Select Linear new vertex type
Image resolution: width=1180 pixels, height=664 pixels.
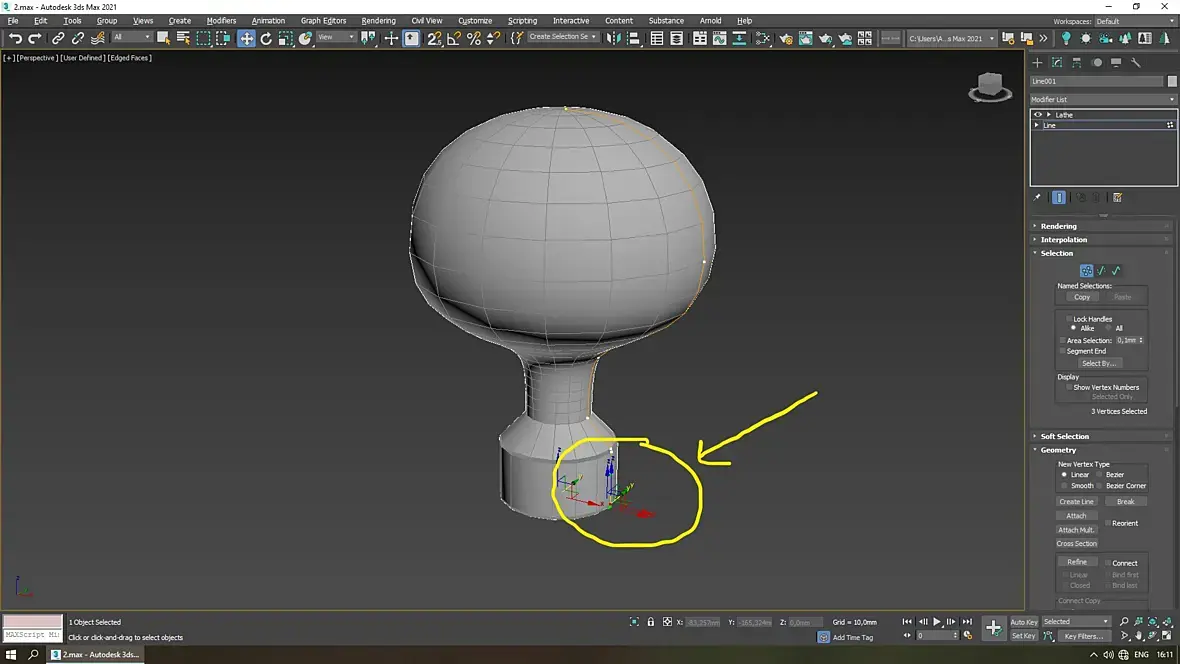pyautogui.click(x=1064, y=474)
